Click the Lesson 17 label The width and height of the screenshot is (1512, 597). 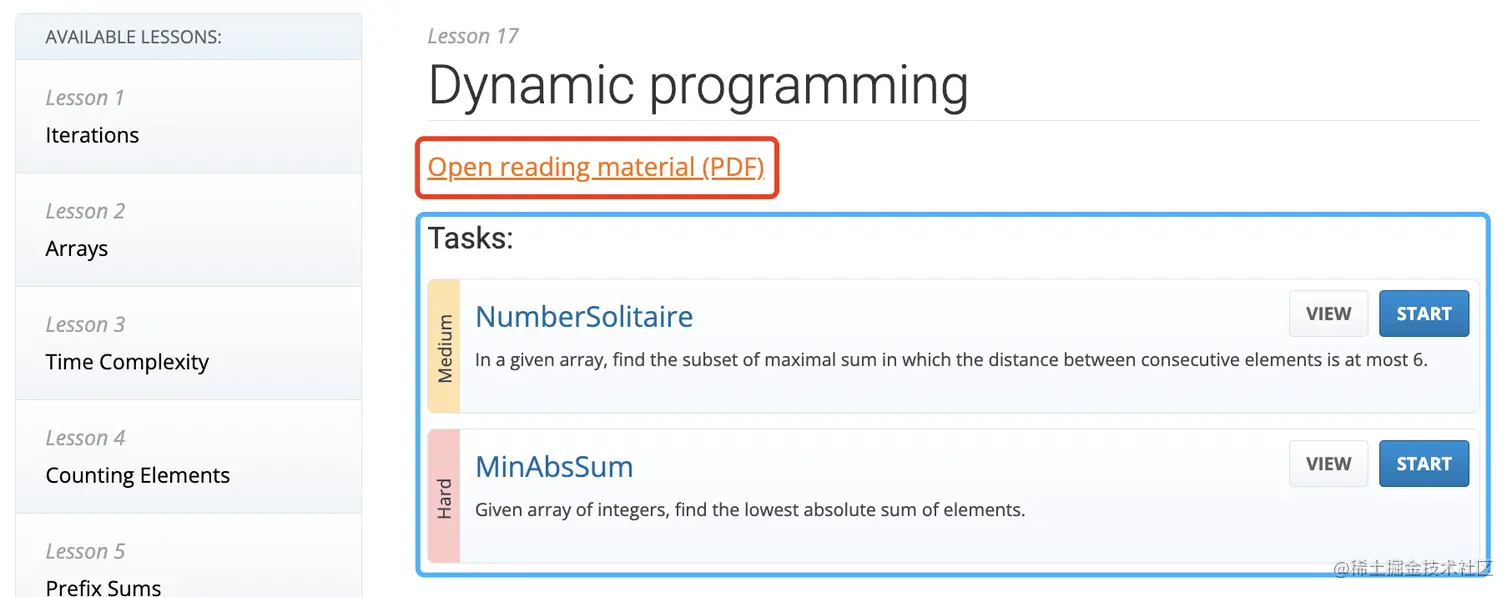pyautogui.click(x=473, y=36)
